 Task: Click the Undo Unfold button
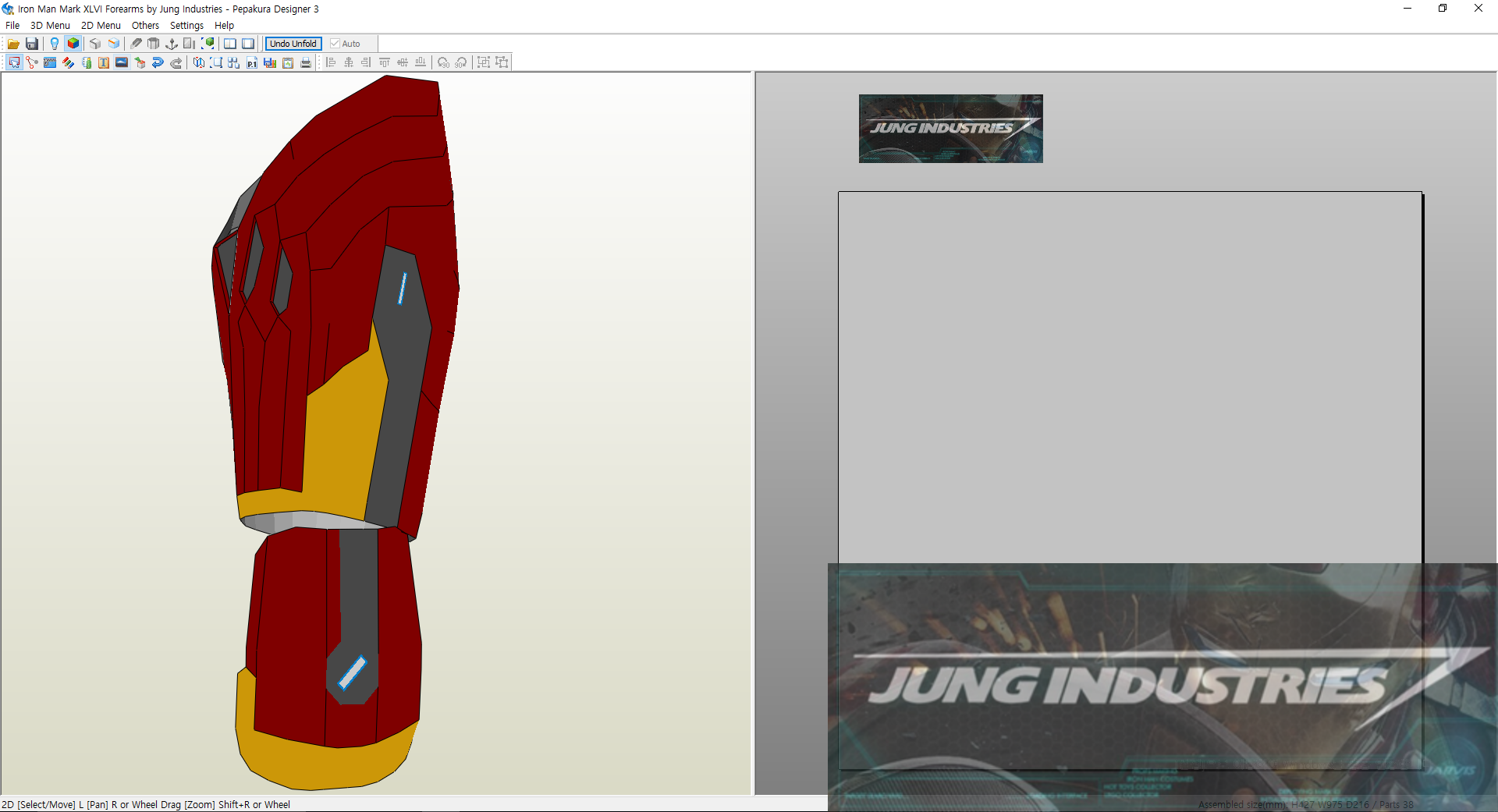293,44
